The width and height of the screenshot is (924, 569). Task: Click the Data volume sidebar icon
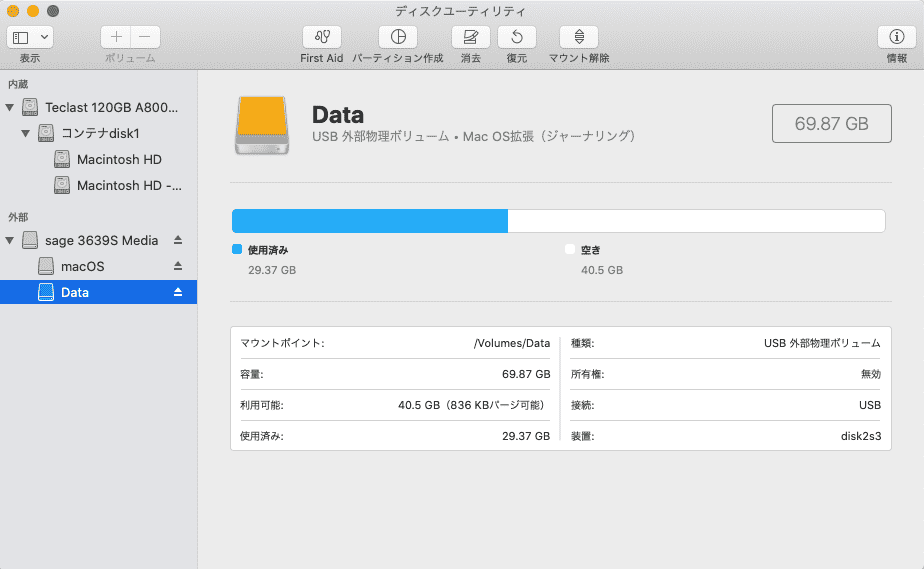[x=46, y=292]
